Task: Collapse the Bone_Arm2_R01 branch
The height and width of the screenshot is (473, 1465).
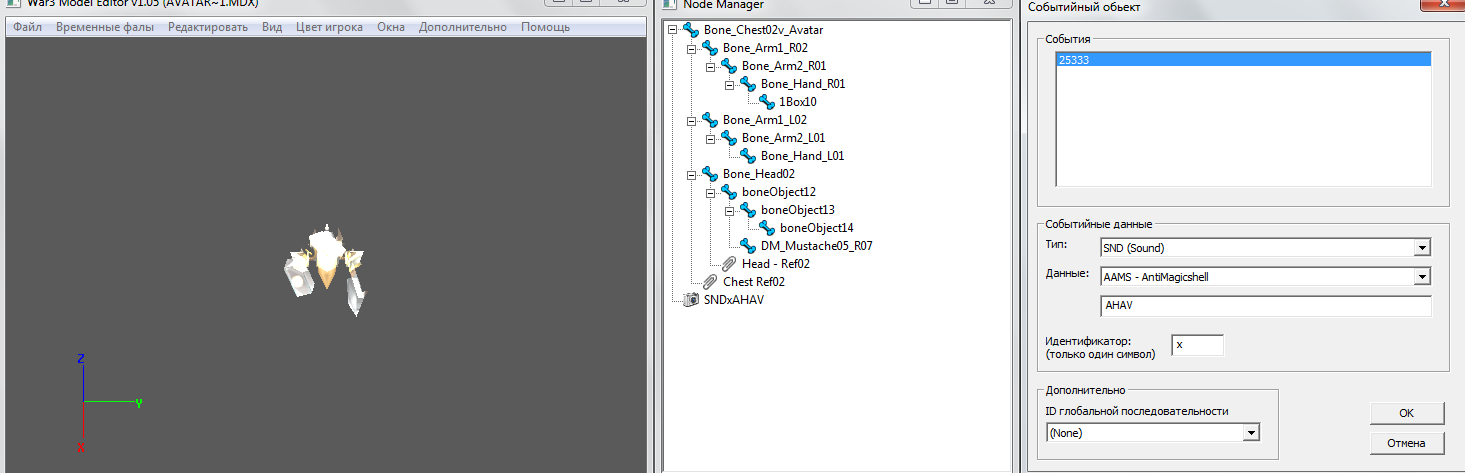Action: click(711, 66)
